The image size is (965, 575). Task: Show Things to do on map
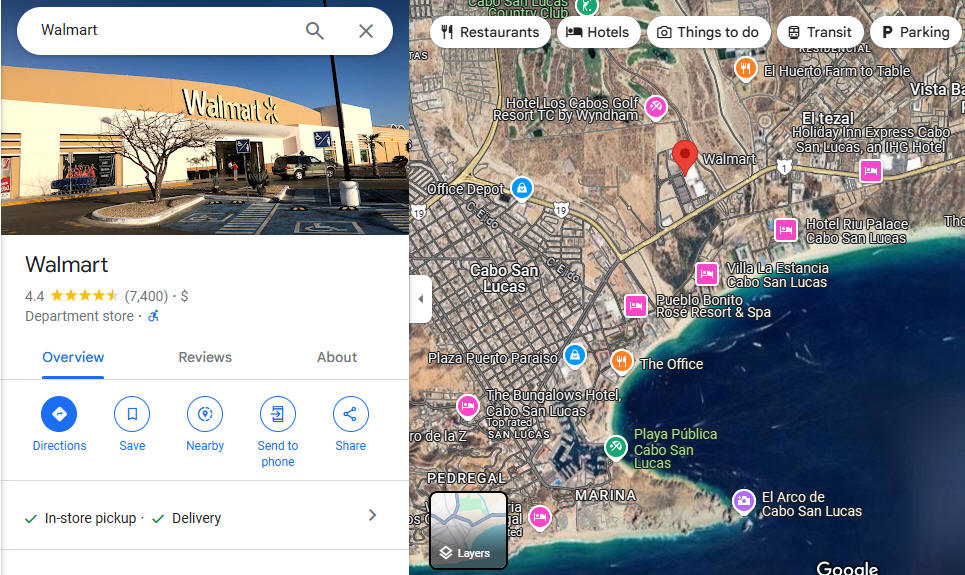pos(708,32)
